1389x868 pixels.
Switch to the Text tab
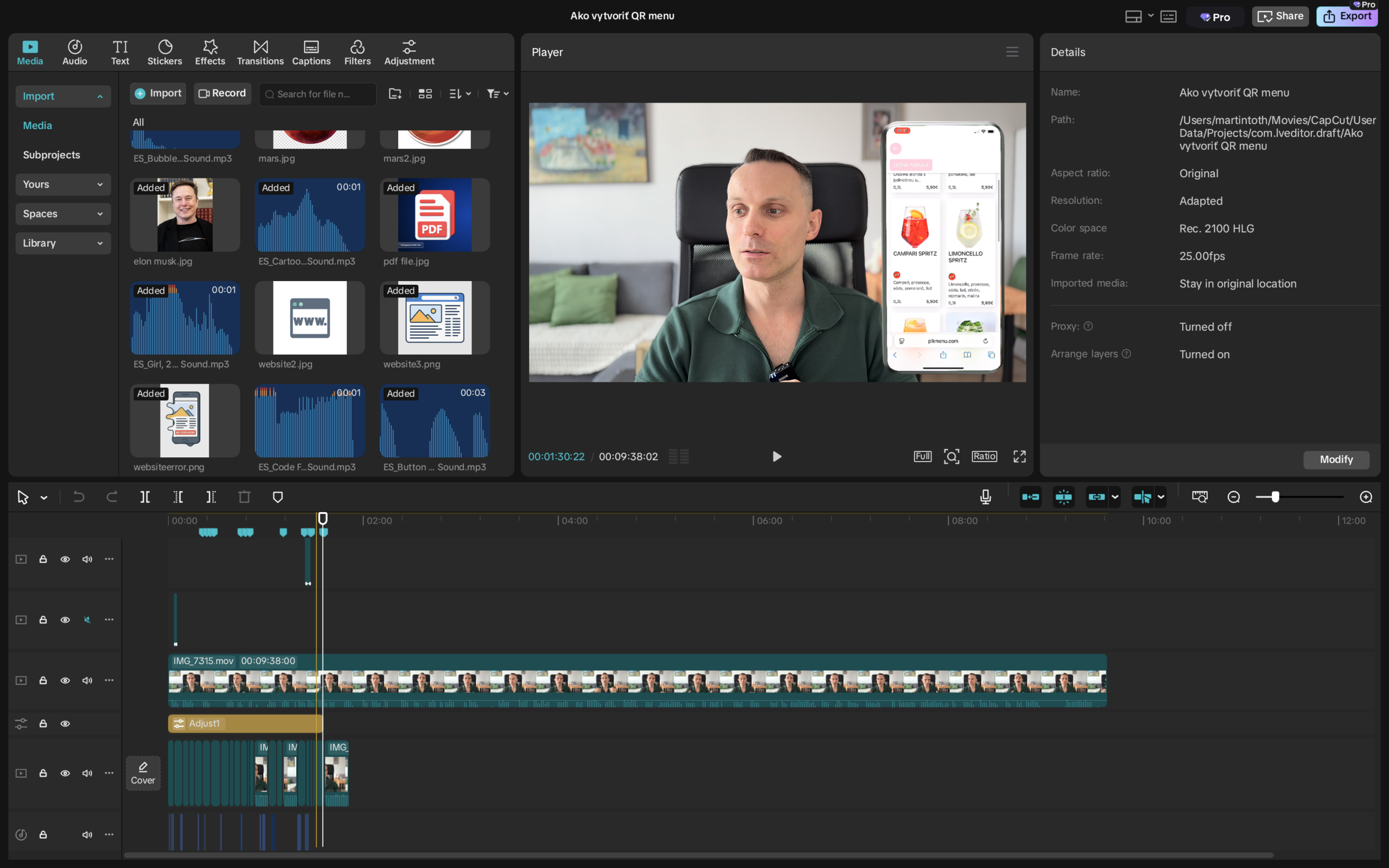click(x=120, y=52)
